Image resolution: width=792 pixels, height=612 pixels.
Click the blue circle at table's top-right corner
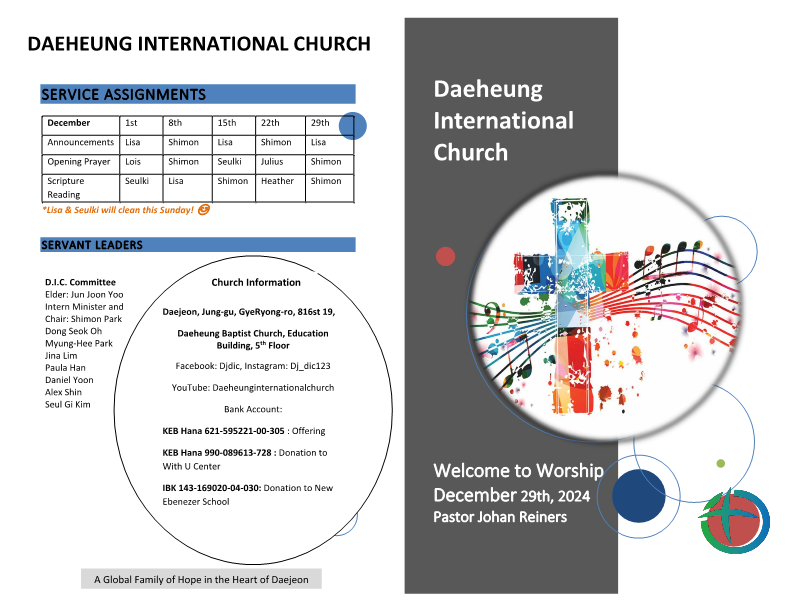coord(353,126)
